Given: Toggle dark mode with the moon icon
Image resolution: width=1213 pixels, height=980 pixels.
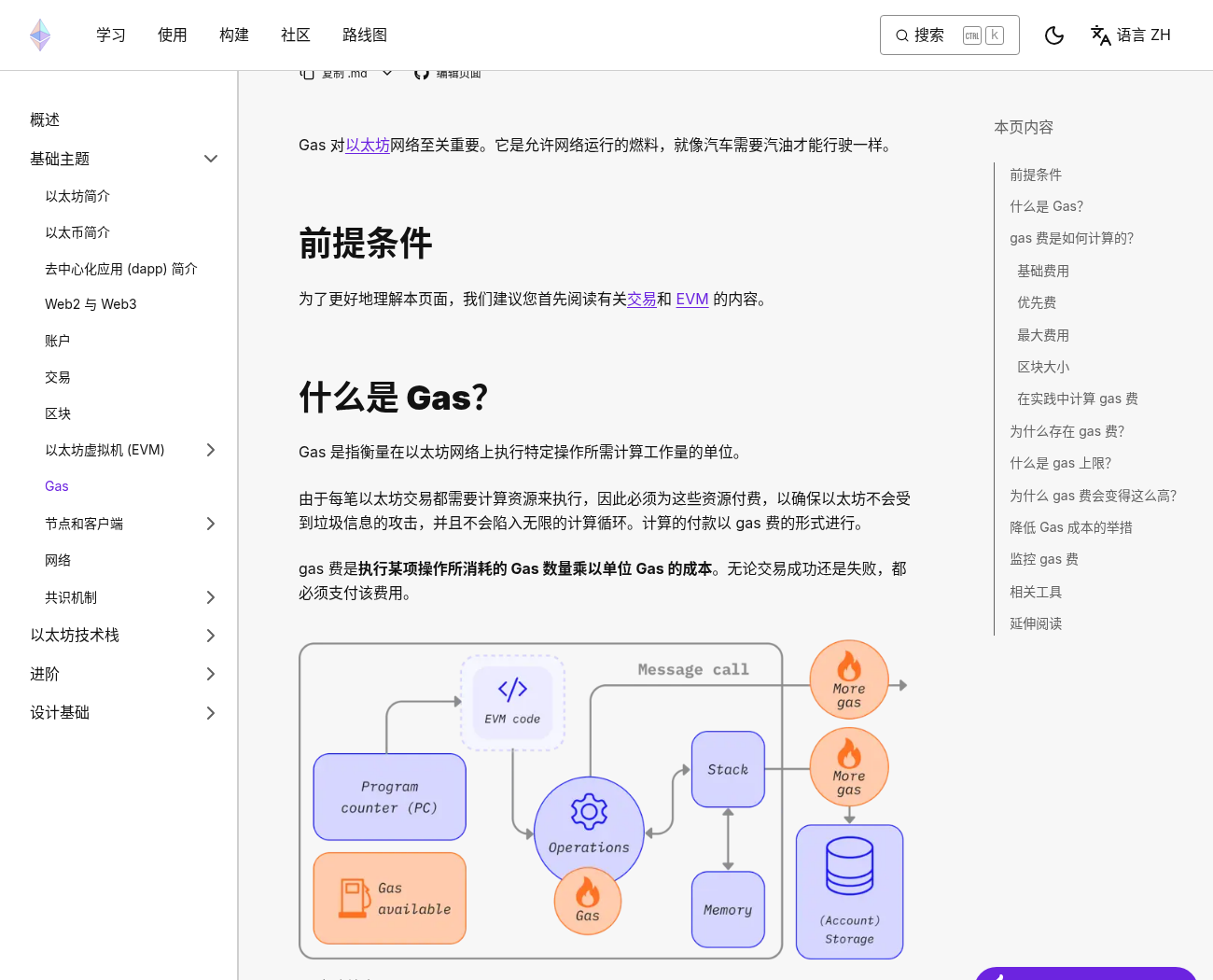Looking at the screenshot, I should 1054,35.
